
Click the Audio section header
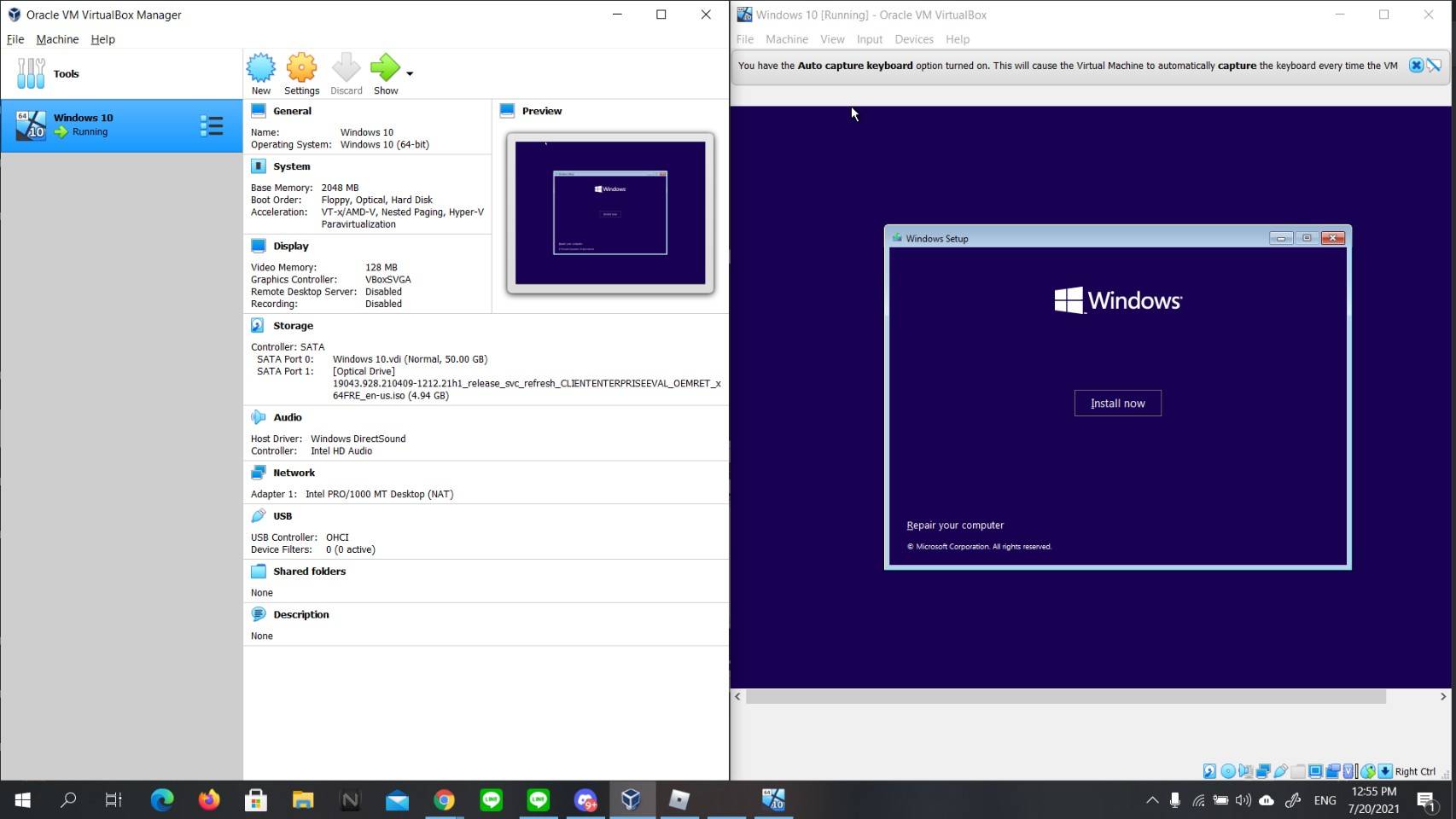pos(288,417)
